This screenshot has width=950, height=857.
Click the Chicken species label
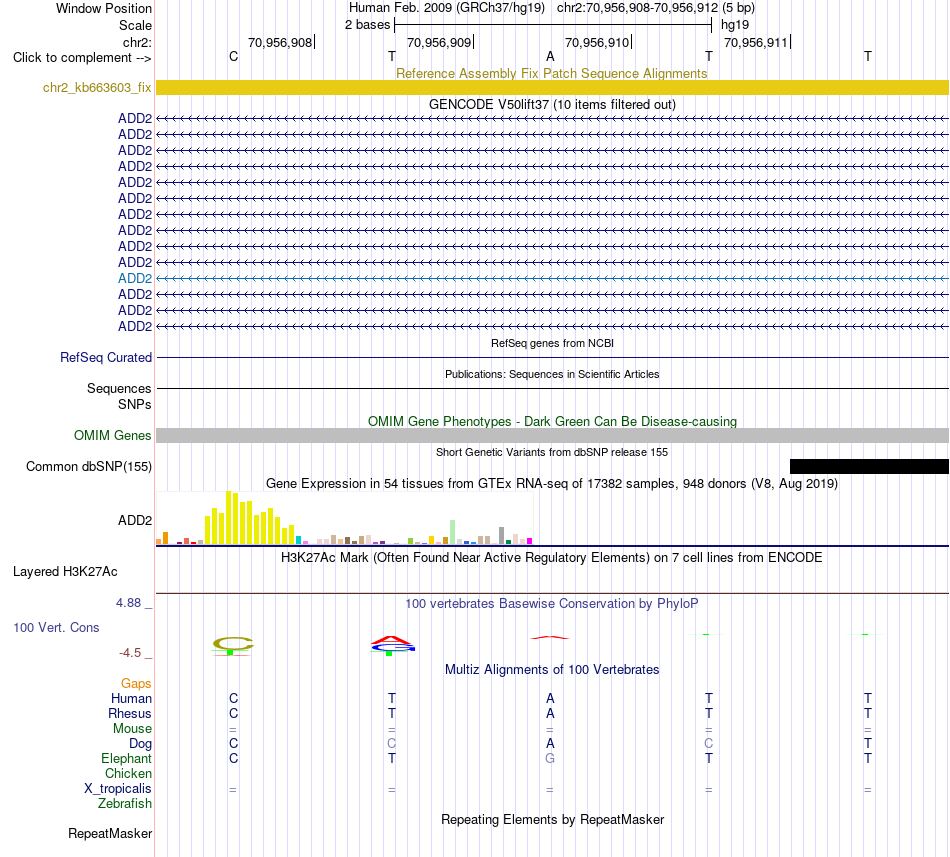tap(128, 773)
